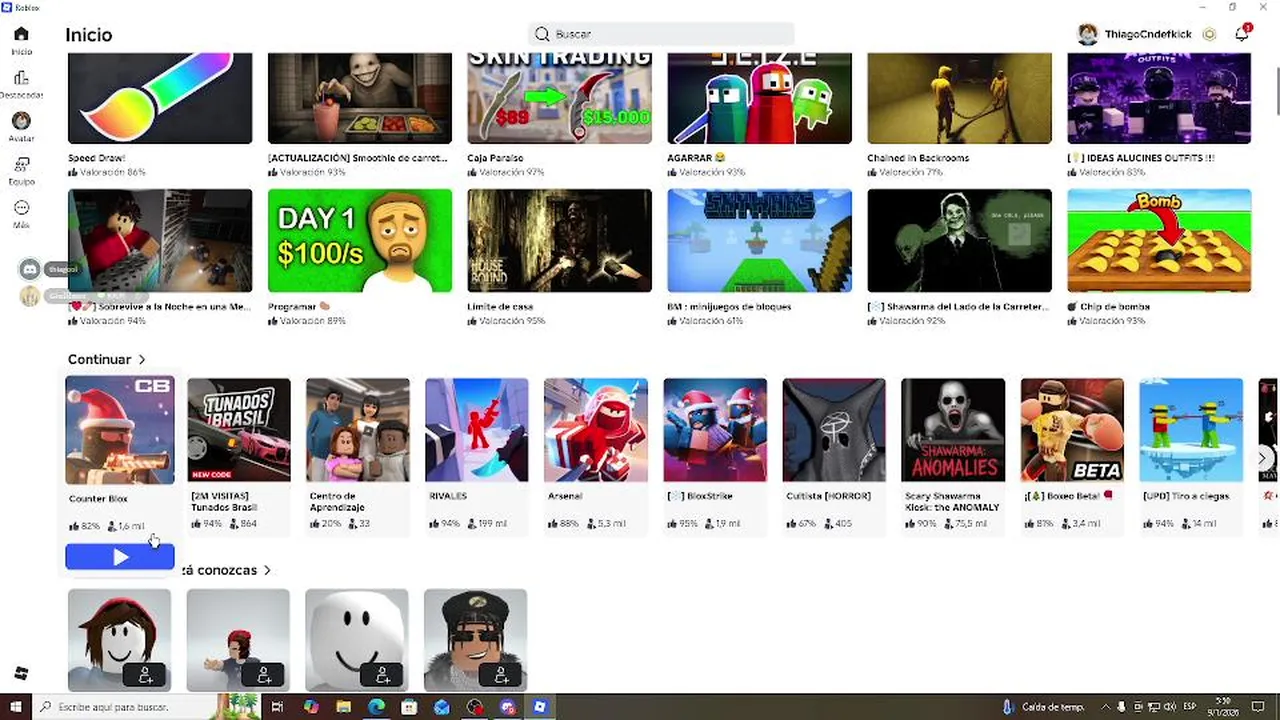Open the Chip de bomba game thumbnail
The image size is (1280, 720).
[1159, 241]
